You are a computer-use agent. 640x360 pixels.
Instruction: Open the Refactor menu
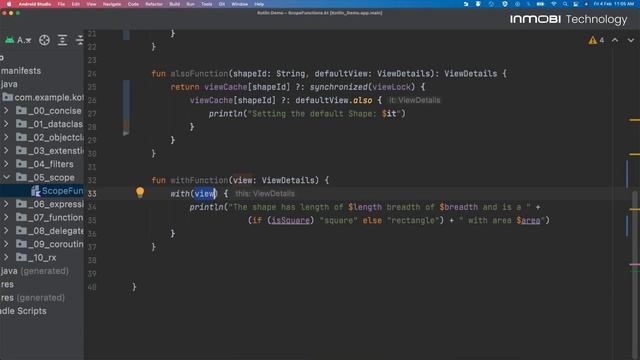(154, 4)
